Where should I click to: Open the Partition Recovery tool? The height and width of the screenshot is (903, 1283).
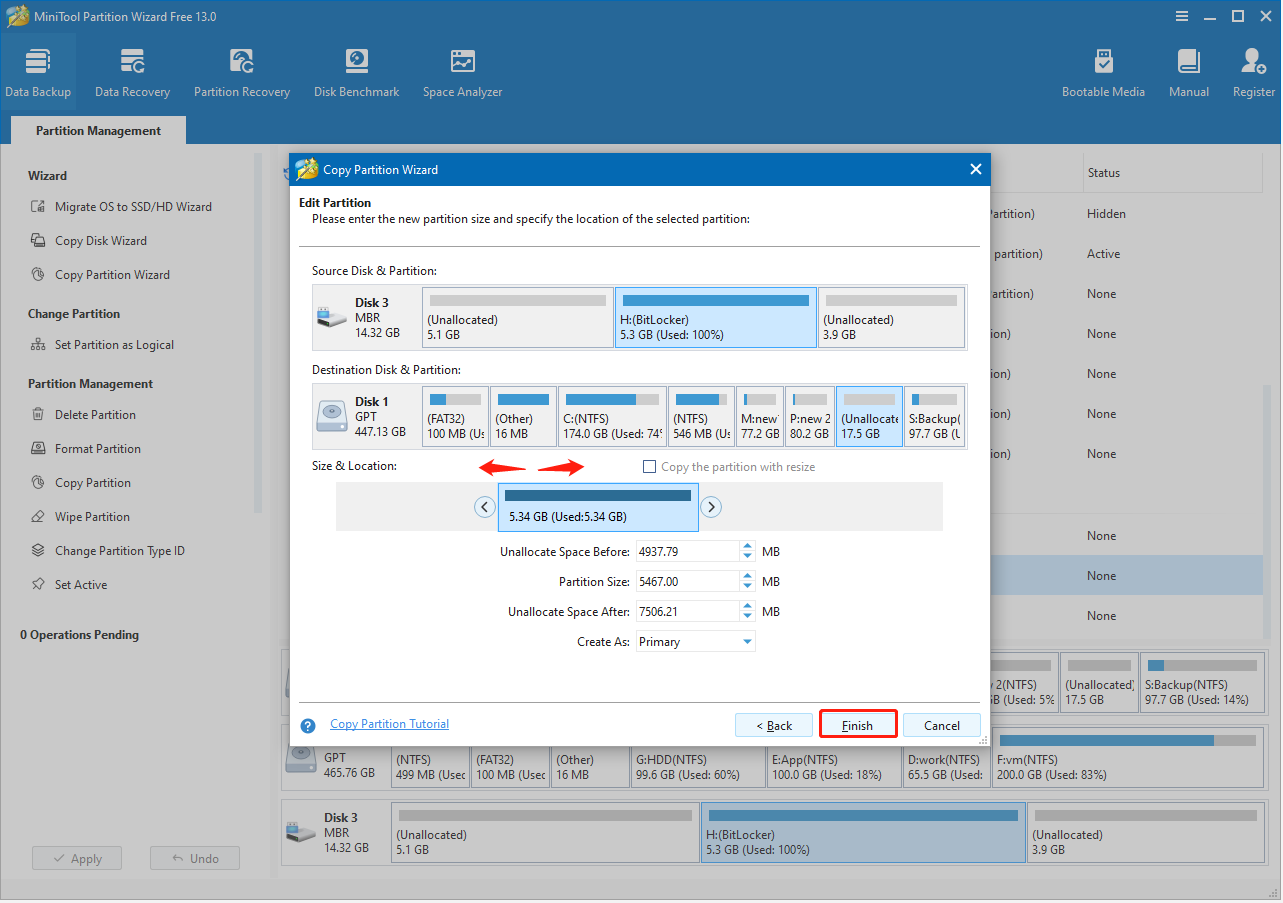[x=241, y=70]
